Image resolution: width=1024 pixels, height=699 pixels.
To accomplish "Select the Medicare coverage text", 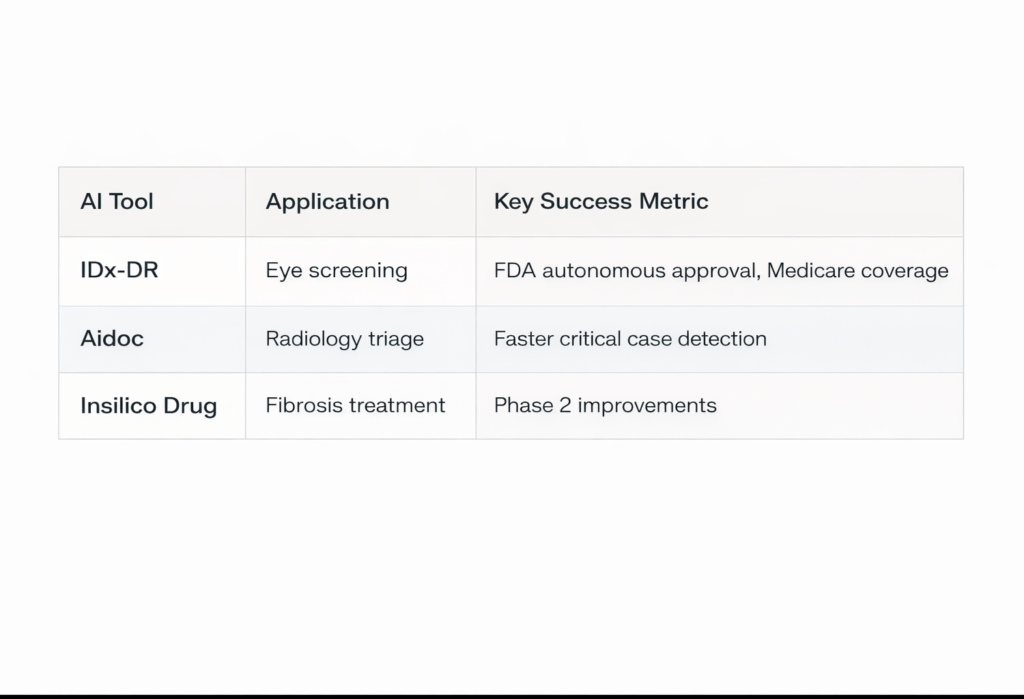I will pyautogui.click(x=857, y=271).
